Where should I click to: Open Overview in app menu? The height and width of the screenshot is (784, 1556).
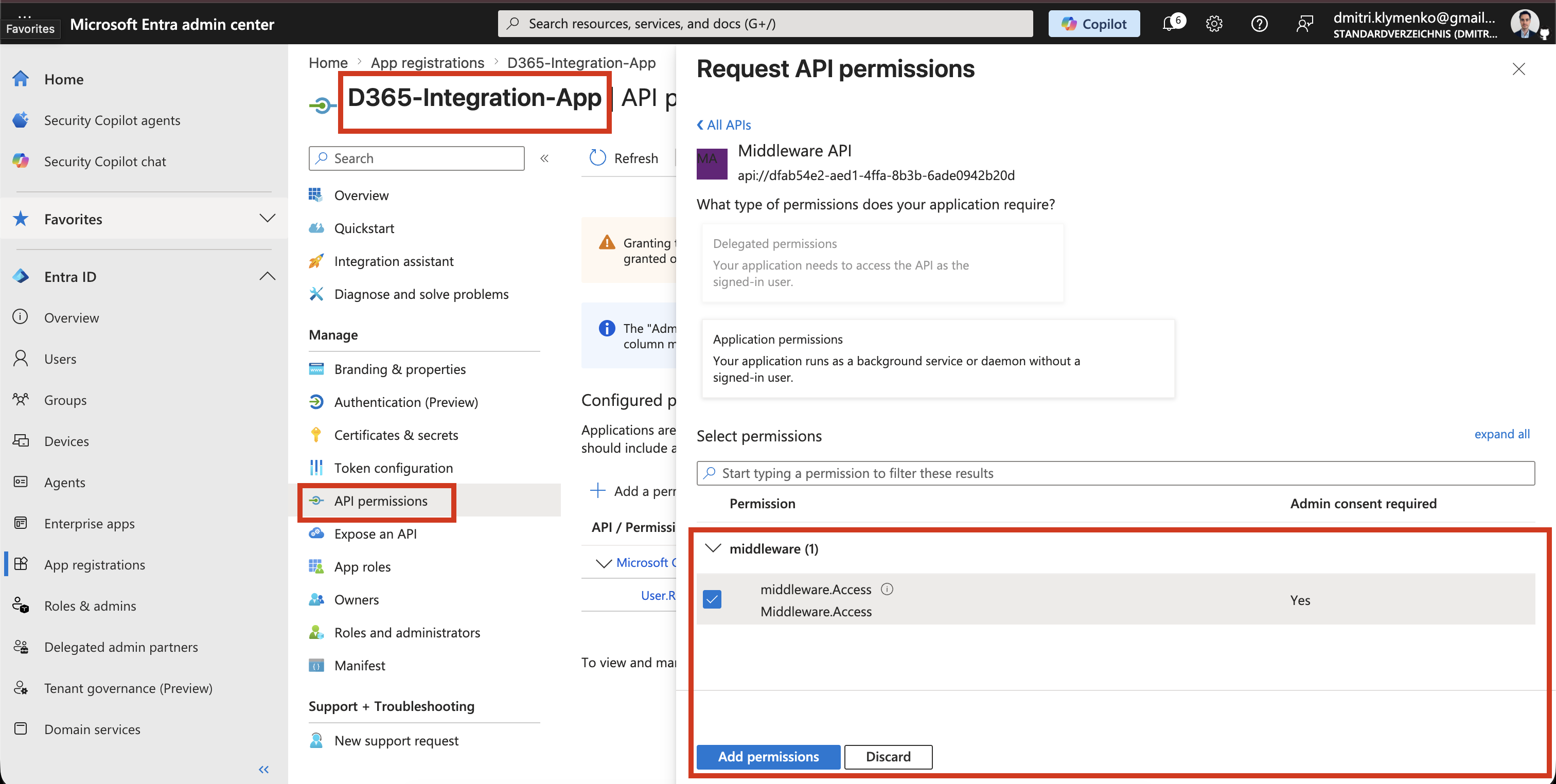pos(361,195)
